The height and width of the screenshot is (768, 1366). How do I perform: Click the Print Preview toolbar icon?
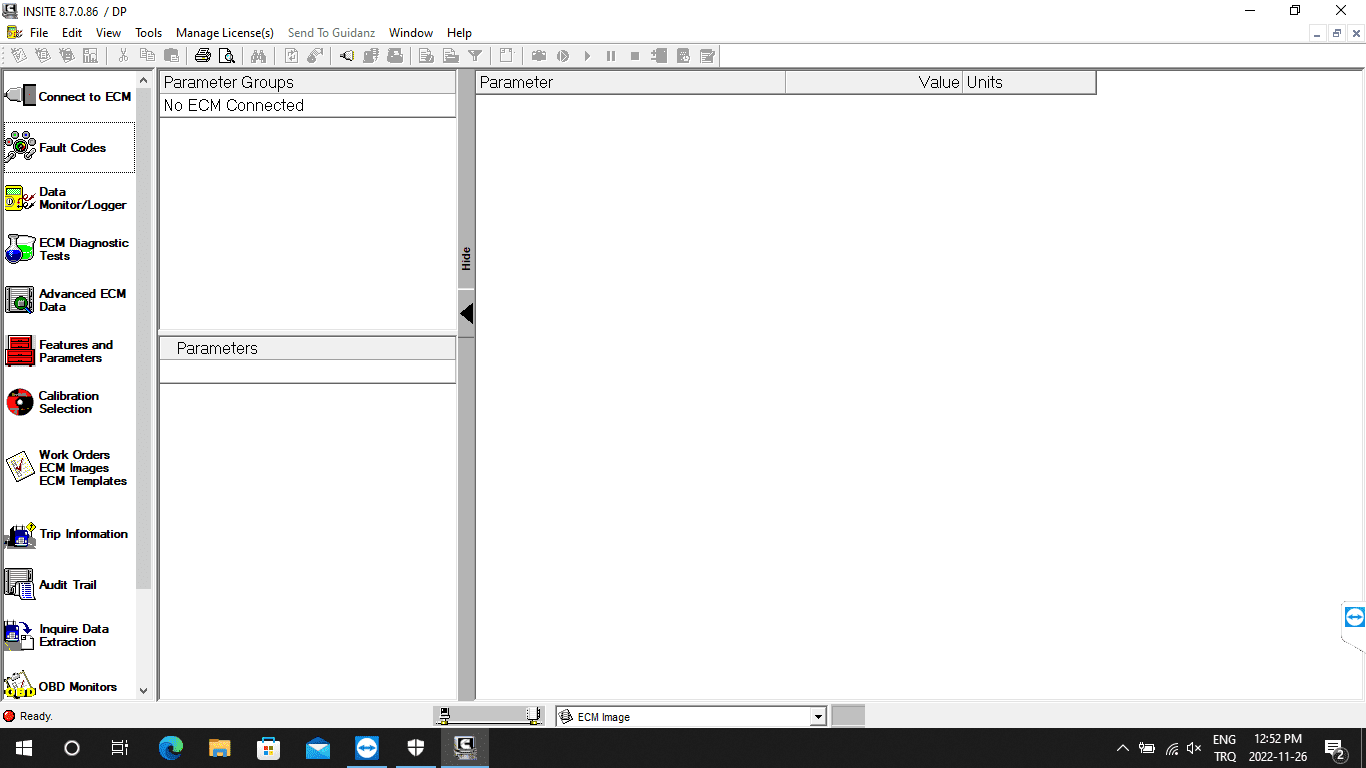pyautogui.click(x=226, y=56)
